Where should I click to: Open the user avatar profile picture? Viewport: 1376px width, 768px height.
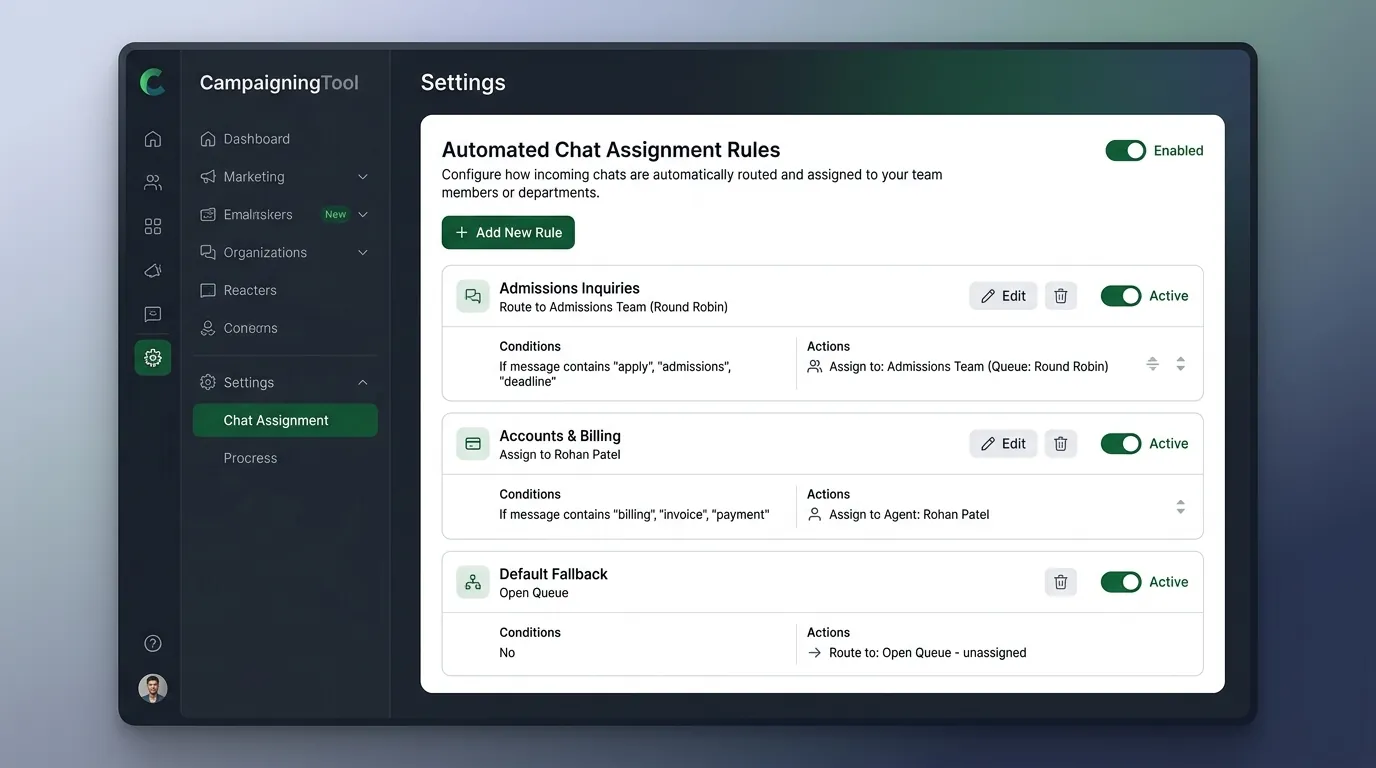coord(153,688)
